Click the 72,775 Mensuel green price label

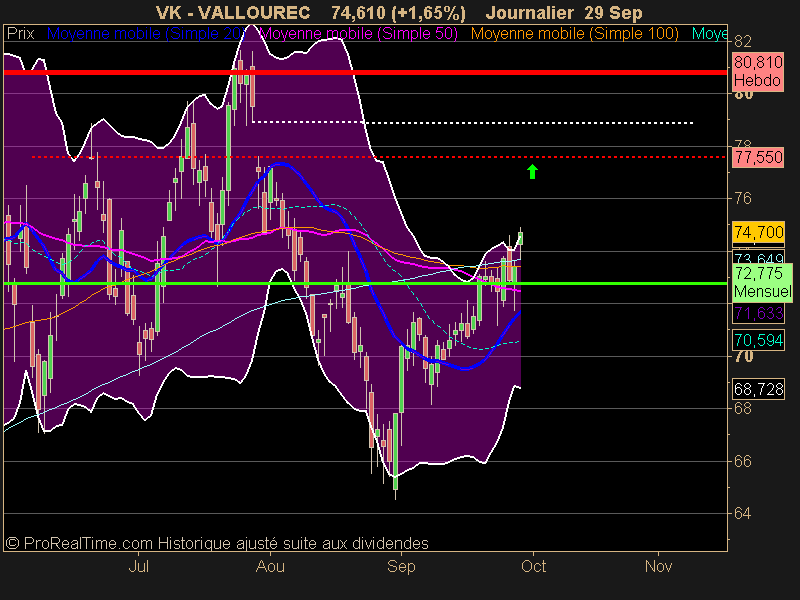pyautogui.click(x=762, y=282)
